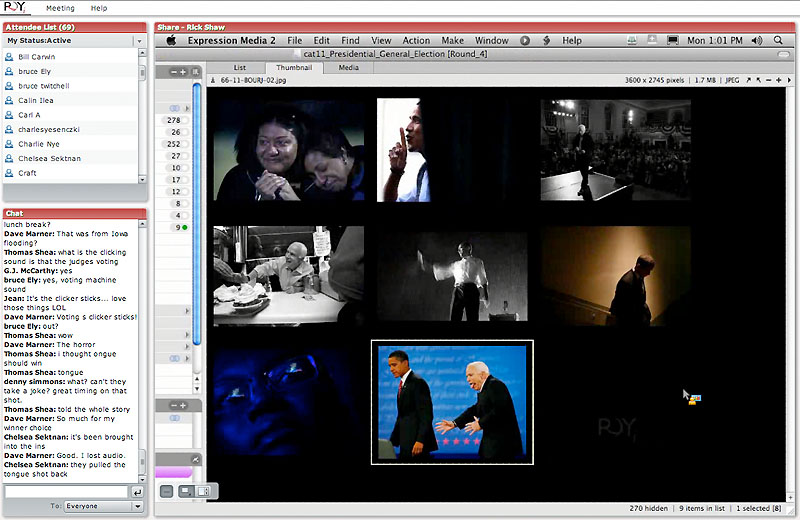The image size is (800, 520).
Task: Click the plus icon in catalog sidebar header
Action: click(185, 72)
